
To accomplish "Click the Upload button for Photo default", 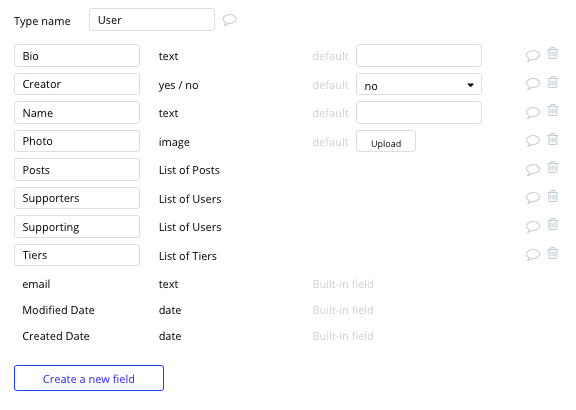I will [386, 141].
